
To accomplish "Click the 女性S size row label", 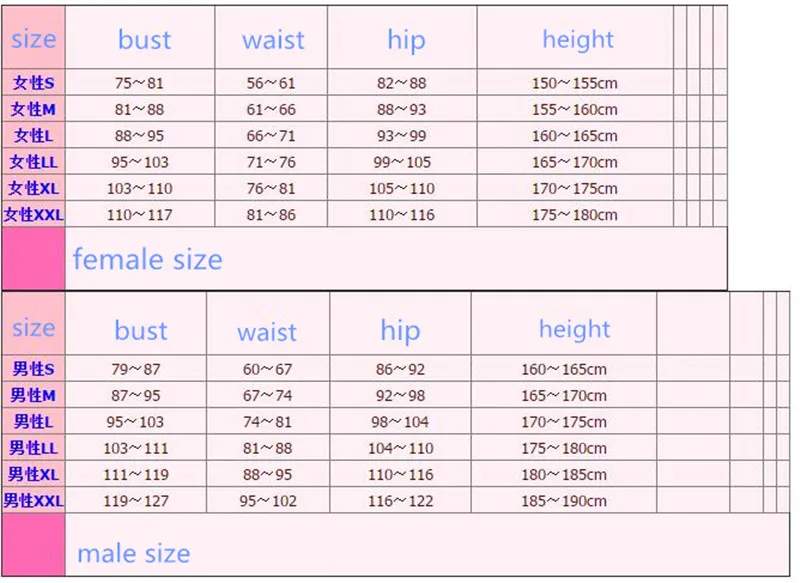I will click(34, 83).
